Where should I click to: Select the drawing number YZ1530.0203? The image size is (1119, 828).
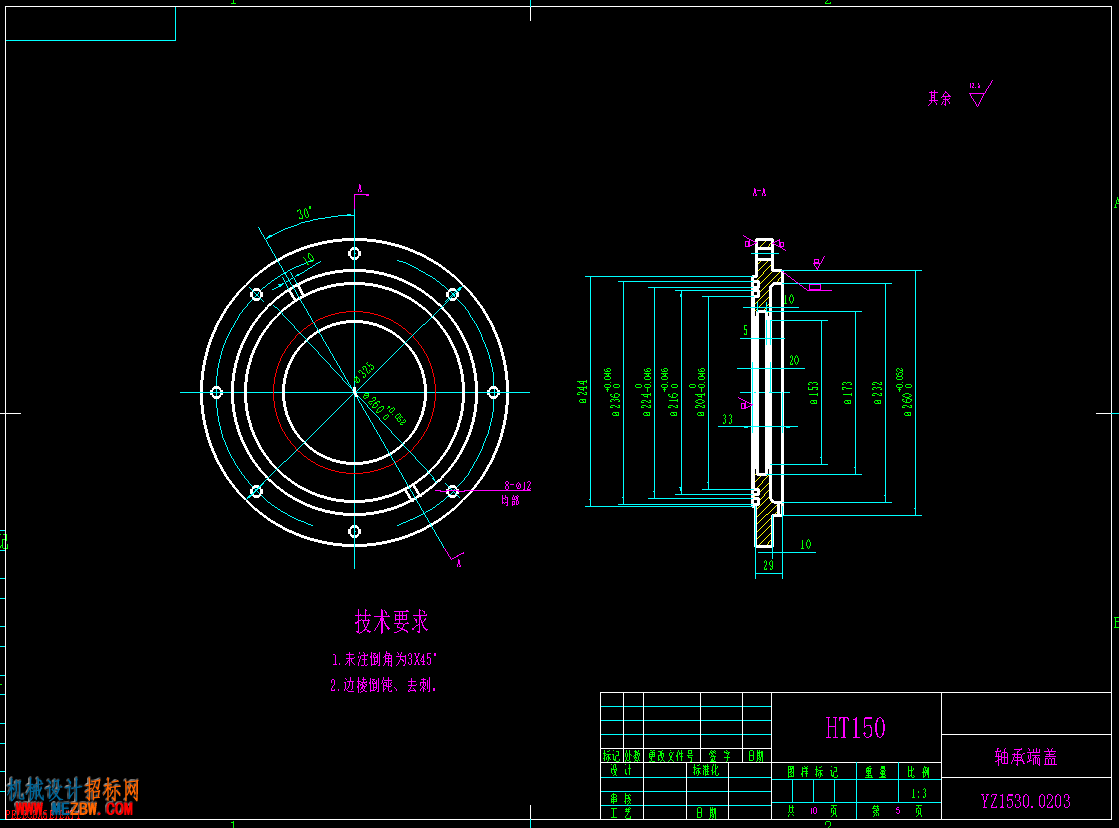click(1025, 801)
